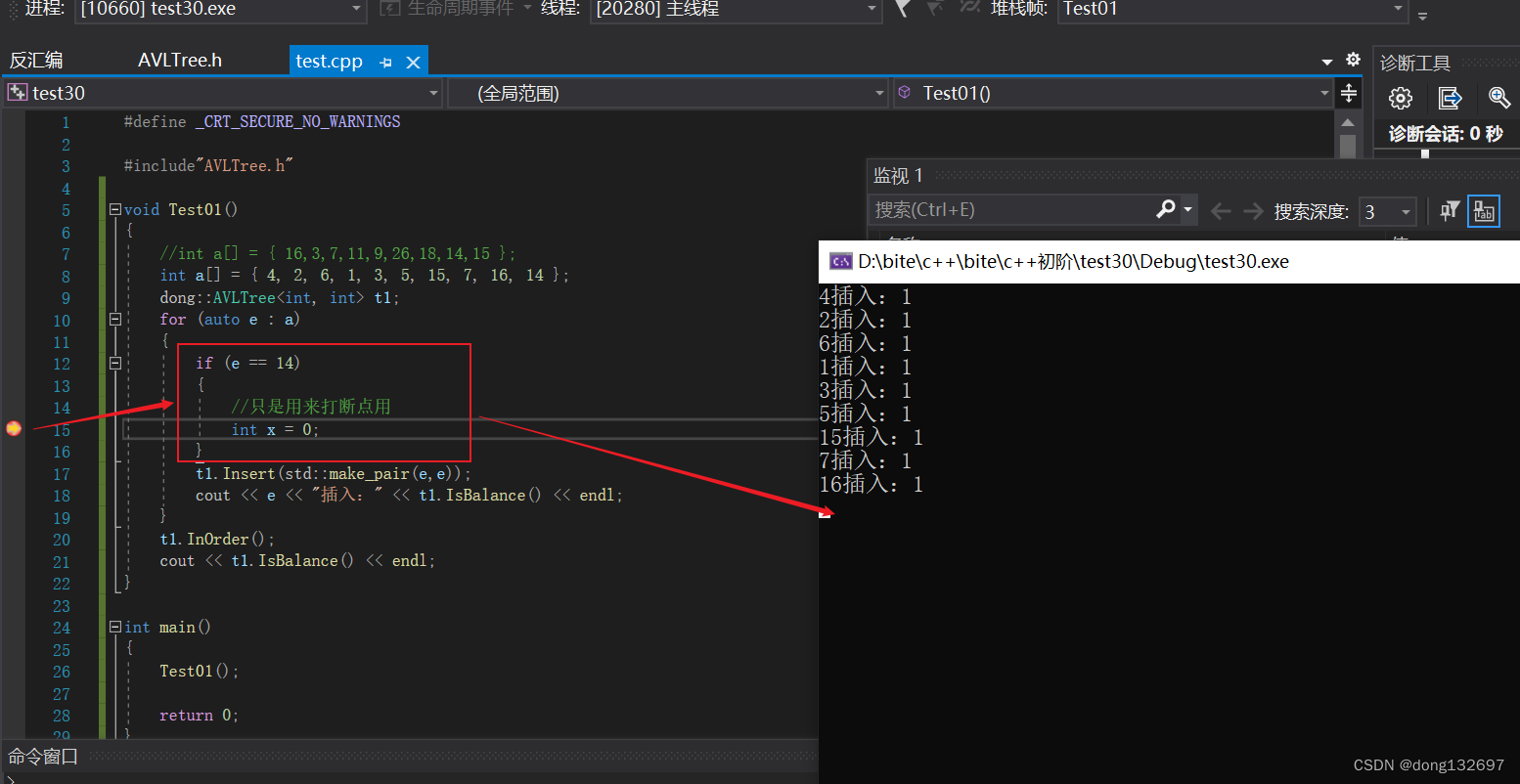Click the search magnifier in Watch 1

pyautogui.click(x=1166, y=209)
